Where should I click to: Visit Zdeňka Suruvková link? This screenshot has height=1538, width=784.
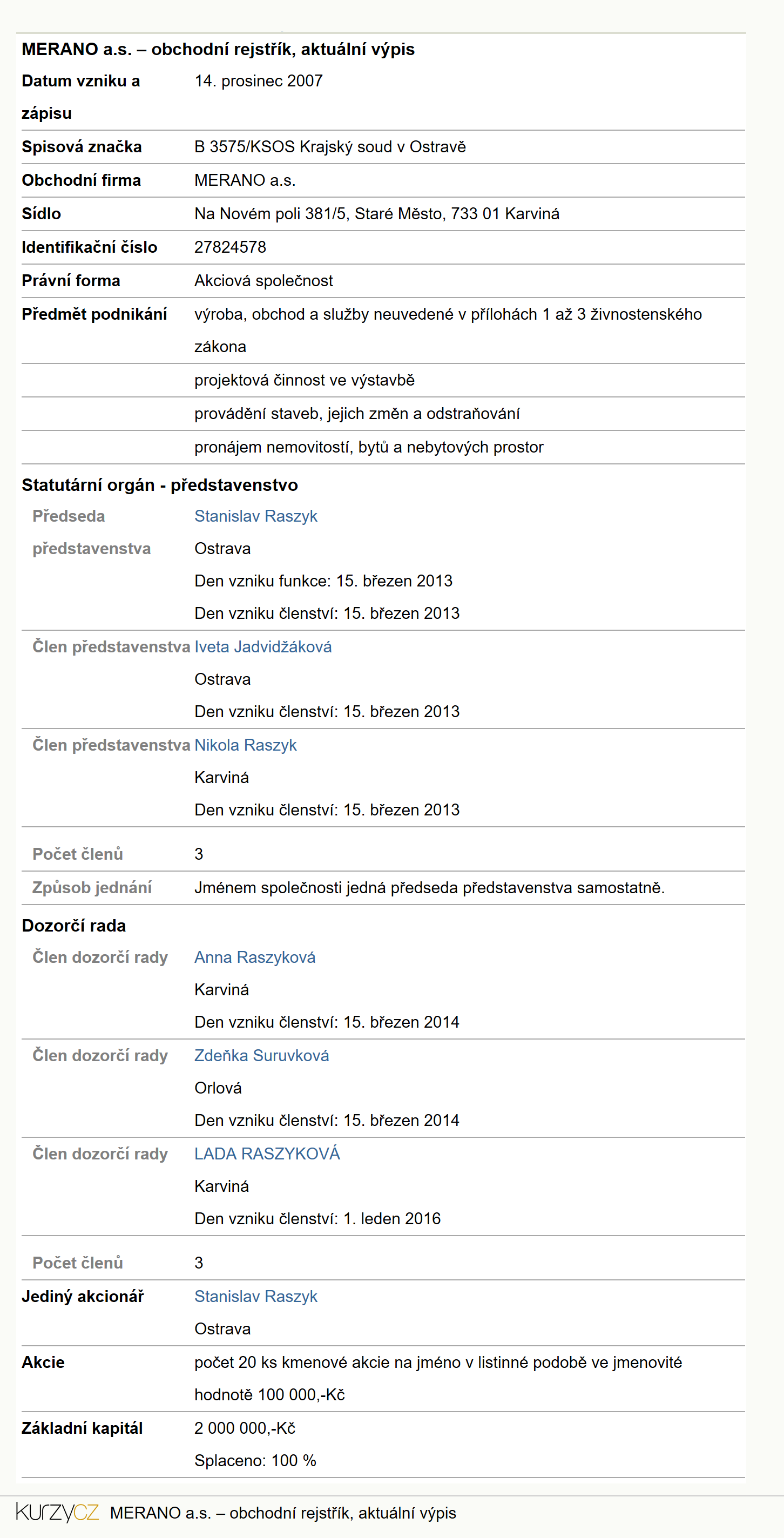(x=261, y=1056)
